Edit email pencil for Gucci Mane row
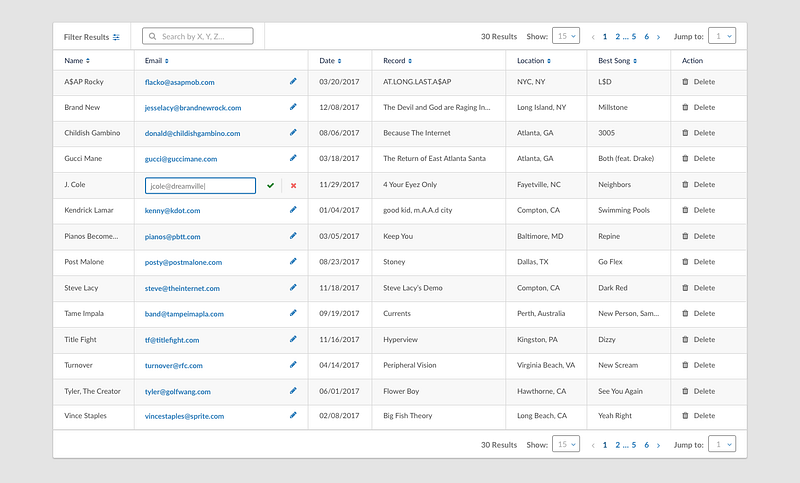The width and height of the screenshot is (800, 483). [293, 158]
